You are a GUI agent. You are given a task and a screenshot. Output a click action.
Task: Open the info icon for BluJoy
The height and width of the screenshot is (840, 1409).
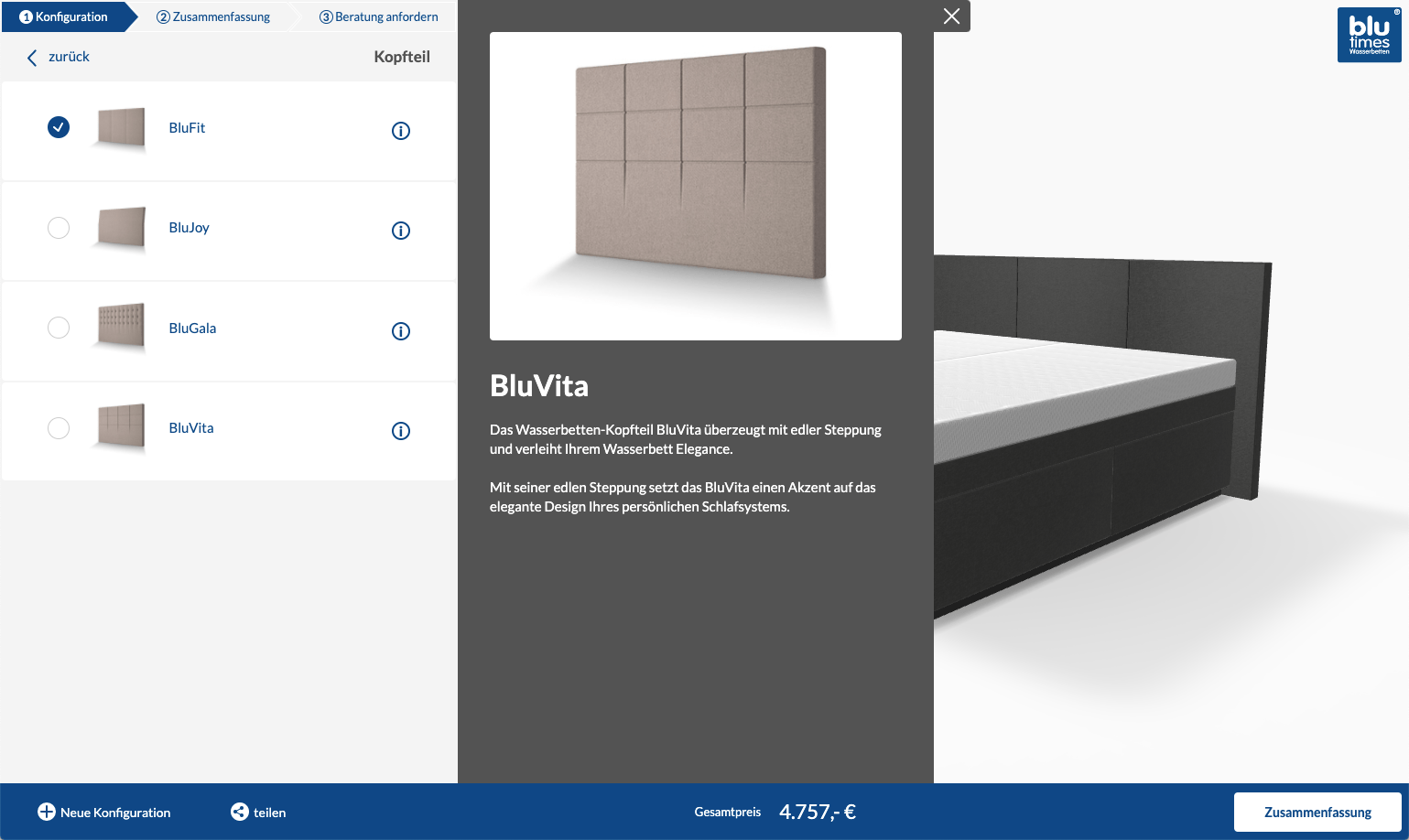tap(401, 231)
